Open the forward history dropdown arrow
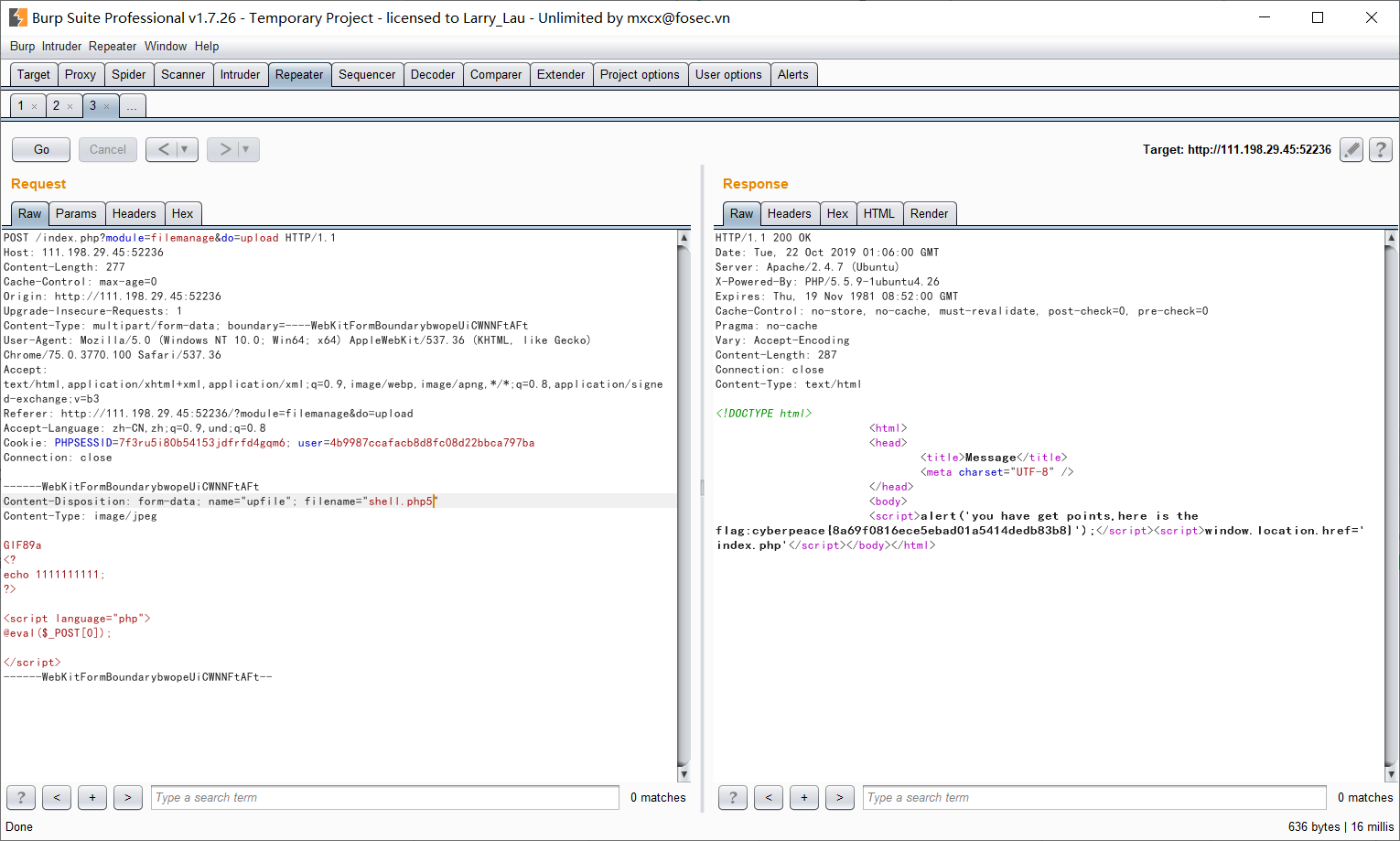1400x841 pixels. (246, 149)
